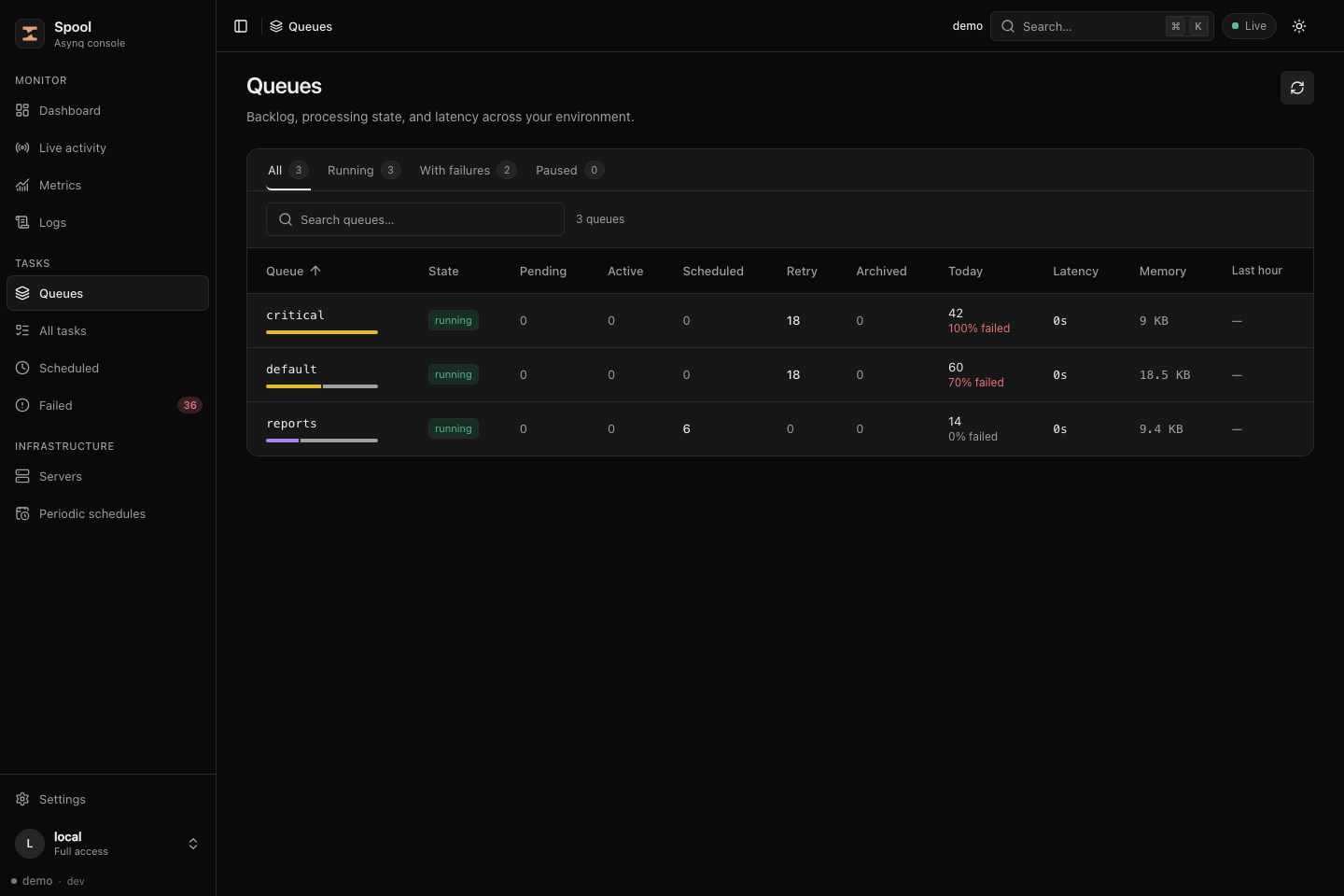Click 100% failed in critical row
This screenshot has height=896, width=1344.
[x=979, y=329]
